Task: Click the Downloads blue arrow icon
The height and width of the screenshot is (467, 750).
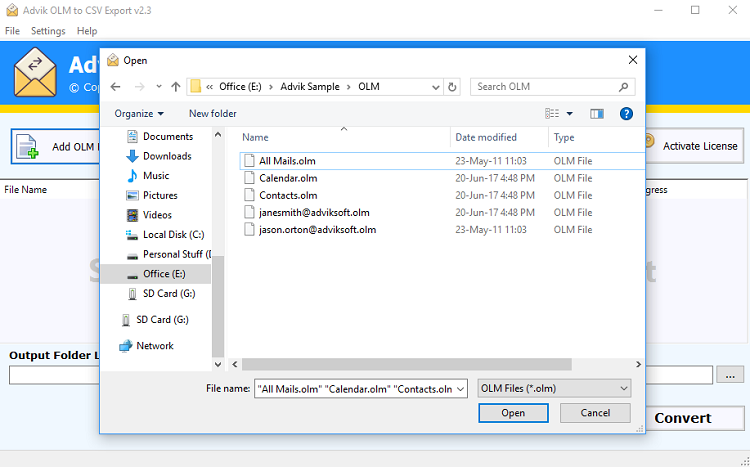Action: pyautogui.click(x=132, y=156)
